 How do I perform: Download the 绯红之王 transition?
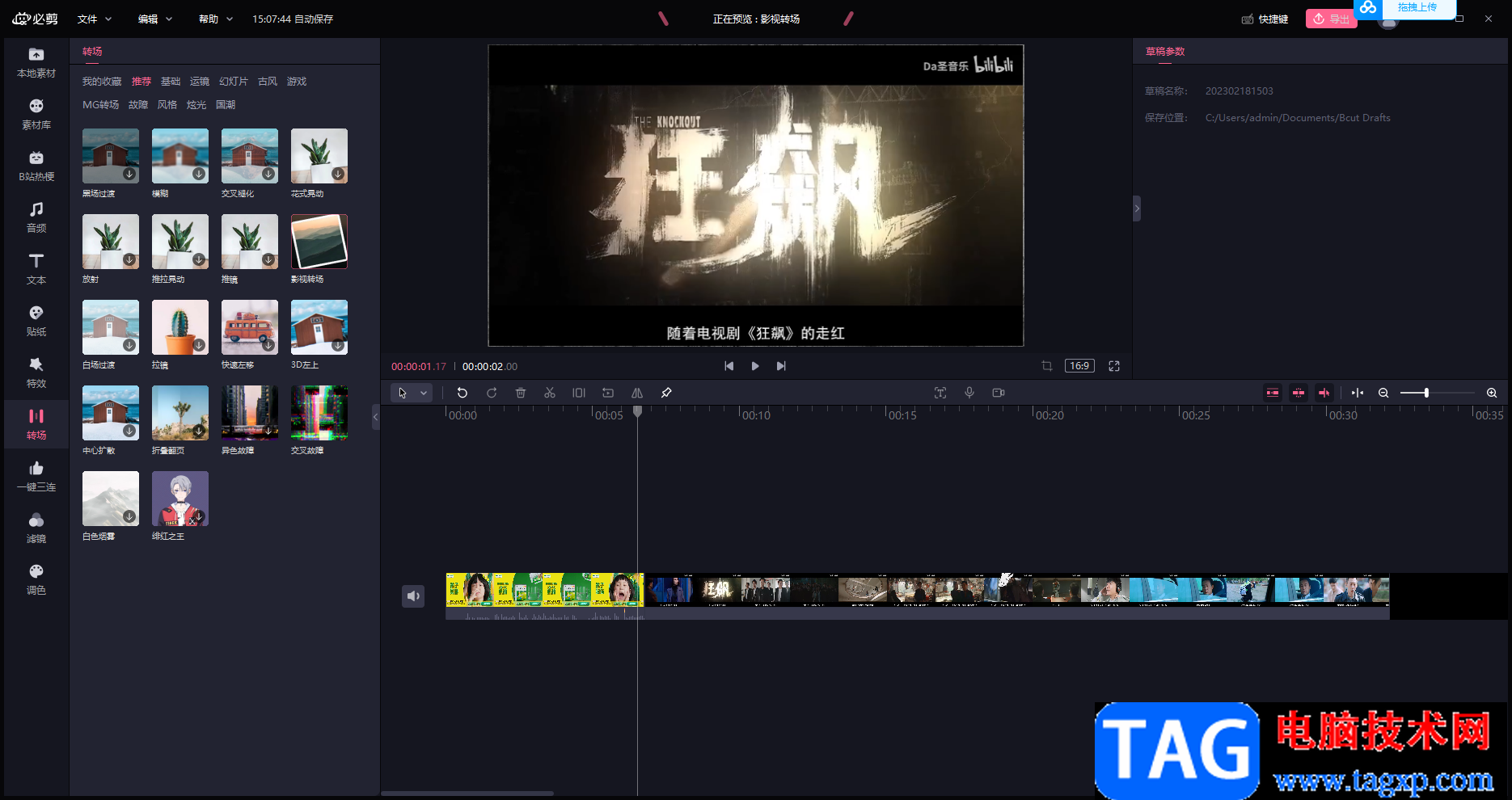pyautogui.click(x=199, y=516)
